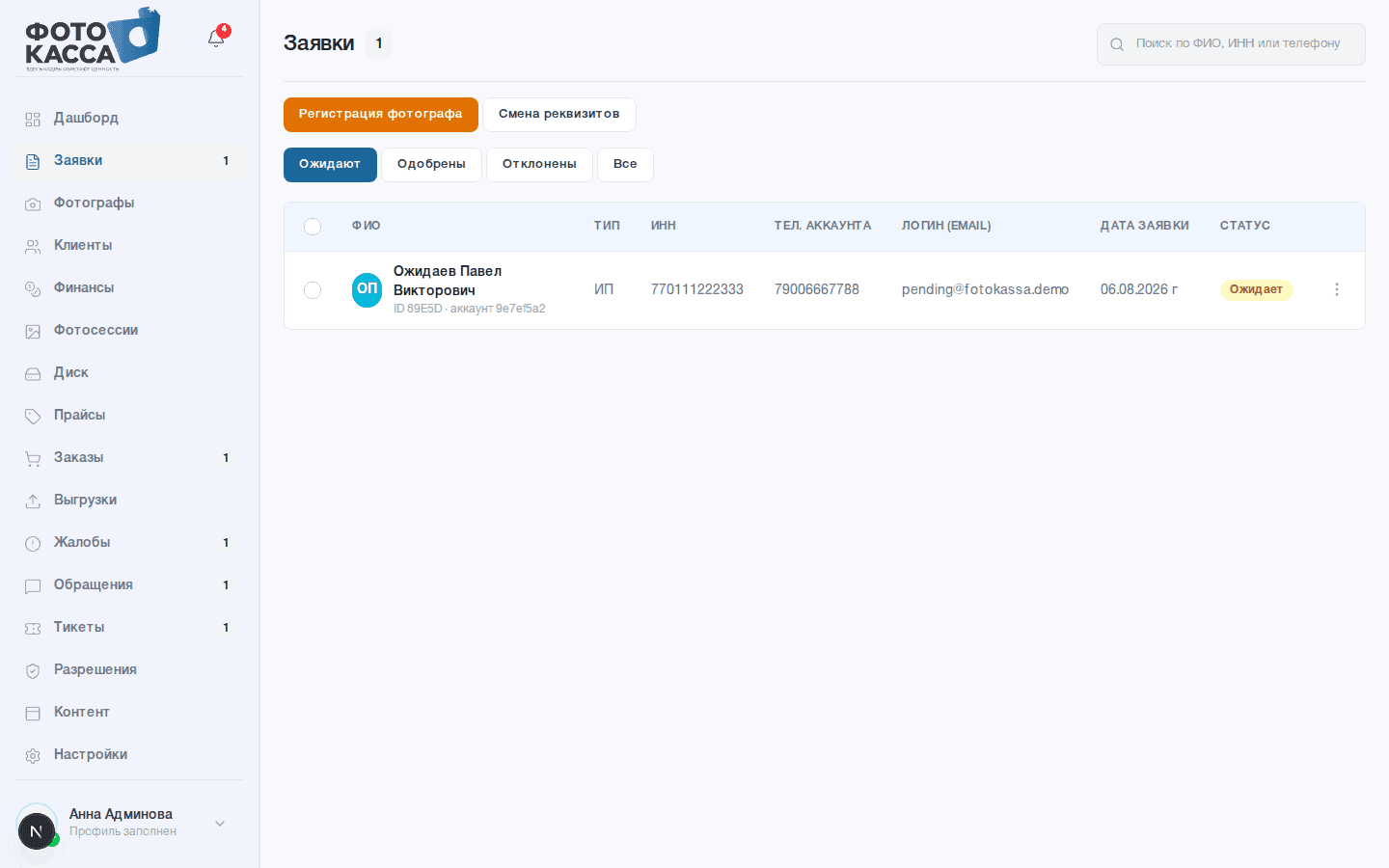Screen dimensions: 1389x868
Task: Click the phone number 79006667788
Action: point(817,289)
